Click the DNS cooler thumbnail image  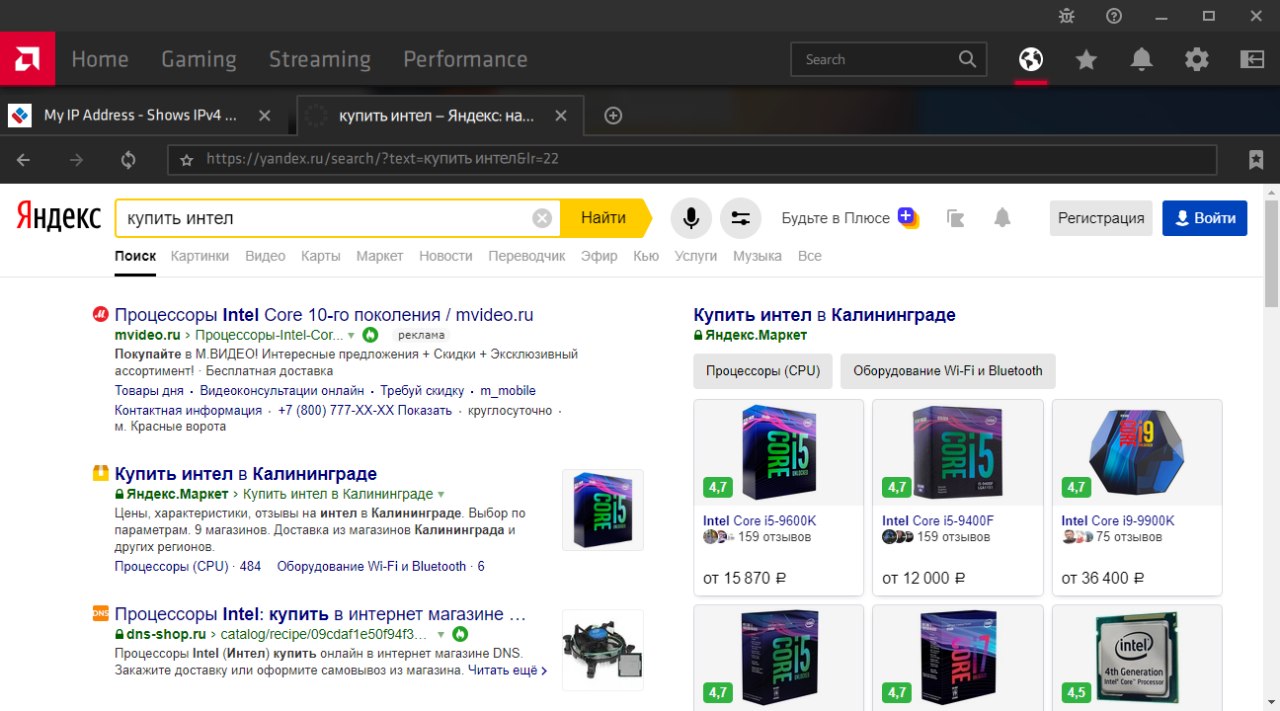[603, 650]
